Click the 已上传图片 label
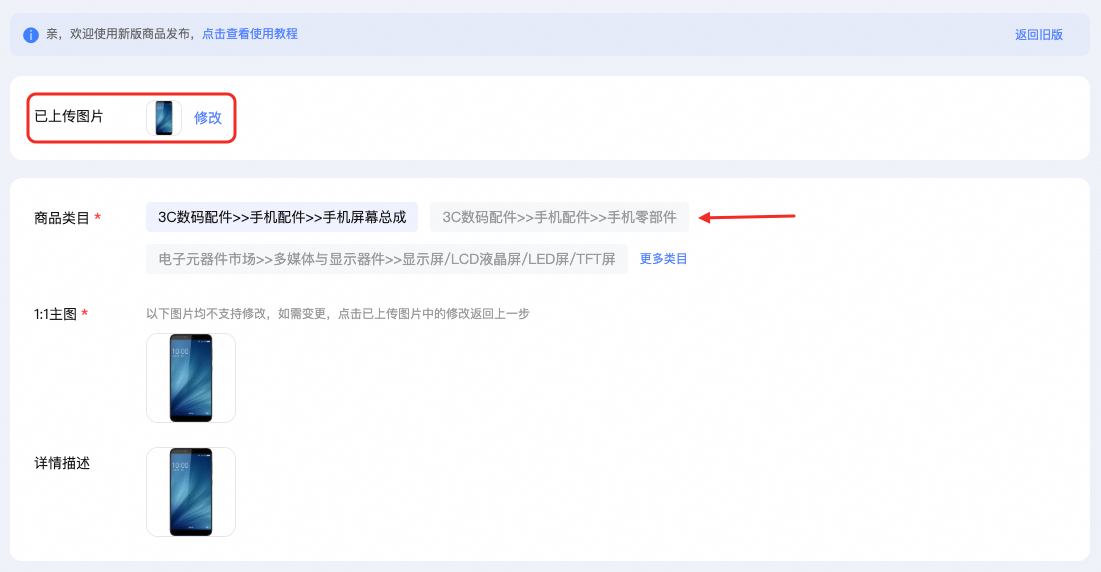The width and height of the screenshot is (1101, 572). click(69, 117)
